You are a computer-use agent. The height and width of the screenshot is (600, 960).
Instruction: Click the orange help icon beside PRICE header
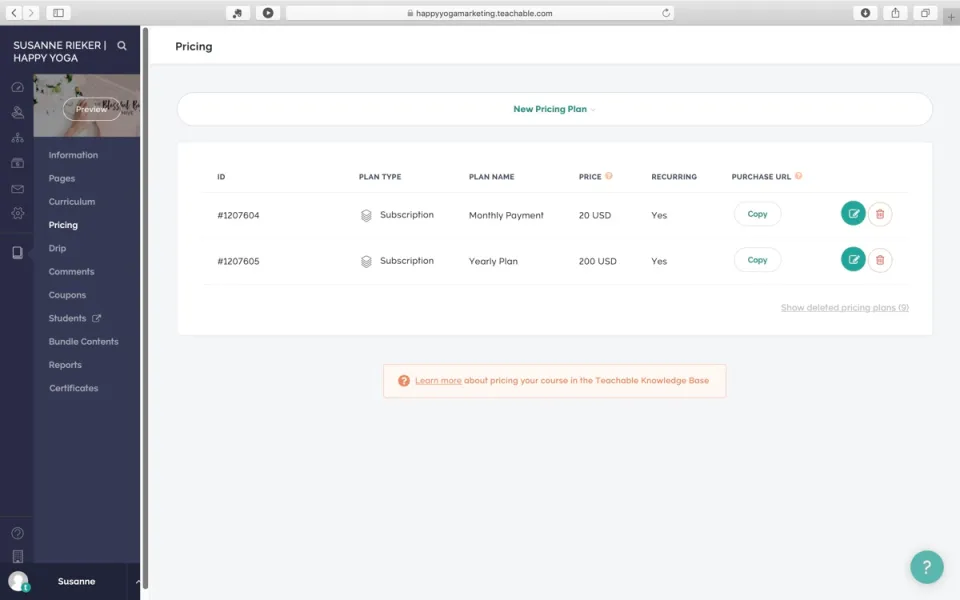(x=609, y=177)
